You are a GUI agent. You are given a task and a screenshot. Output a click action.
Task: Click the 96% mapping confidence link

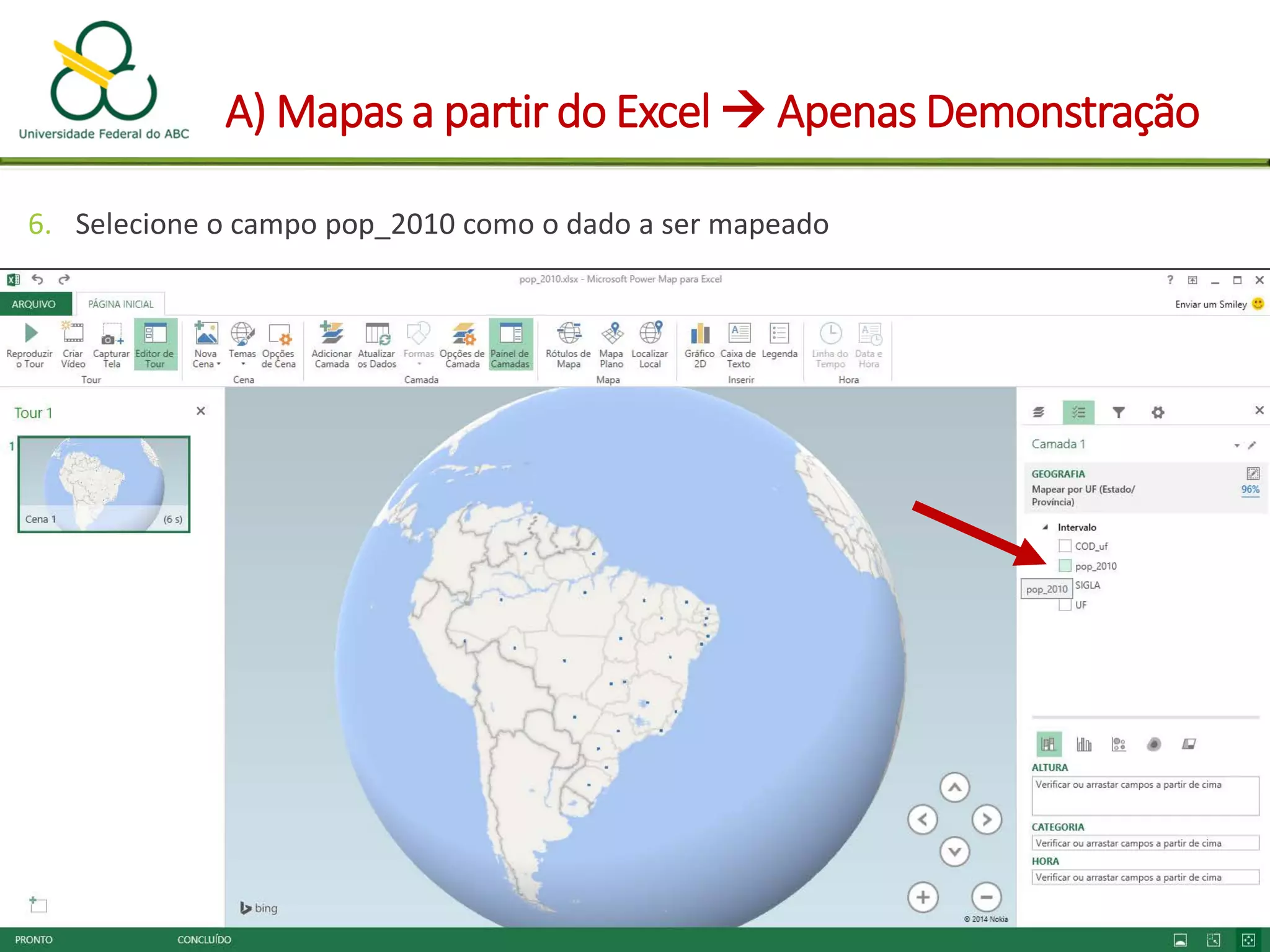(x=1250, y=489)
